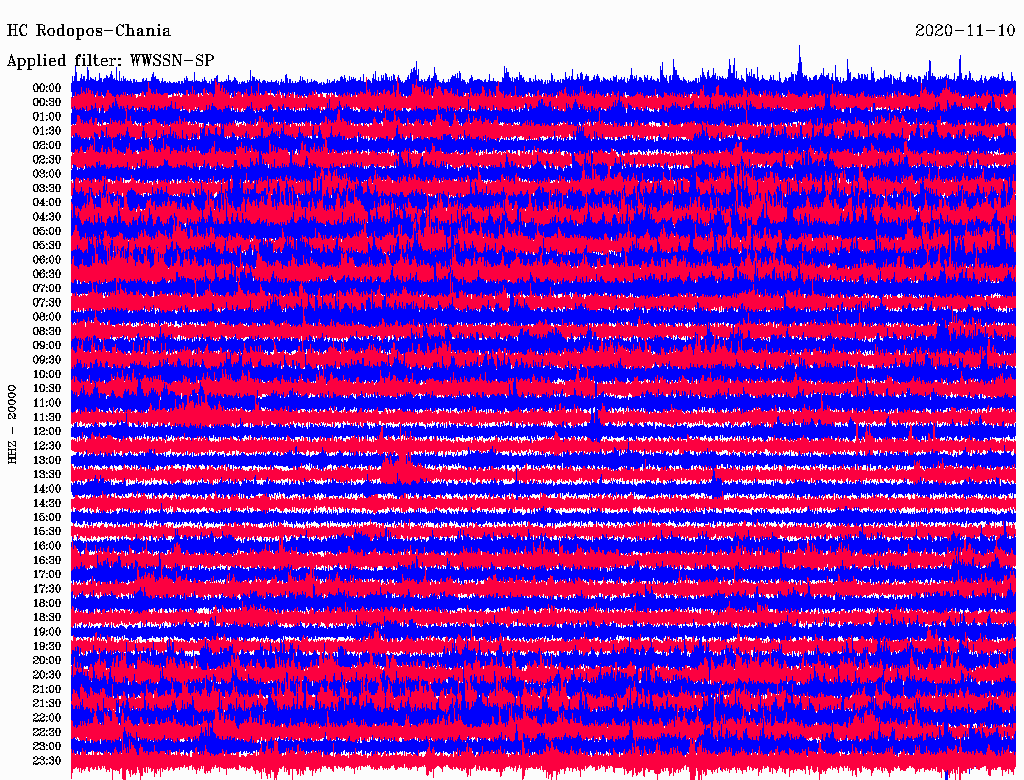The height and width of the screenshot is (780, 1024).
Task: Pick the 19:30 time row label
Action: 47,647
